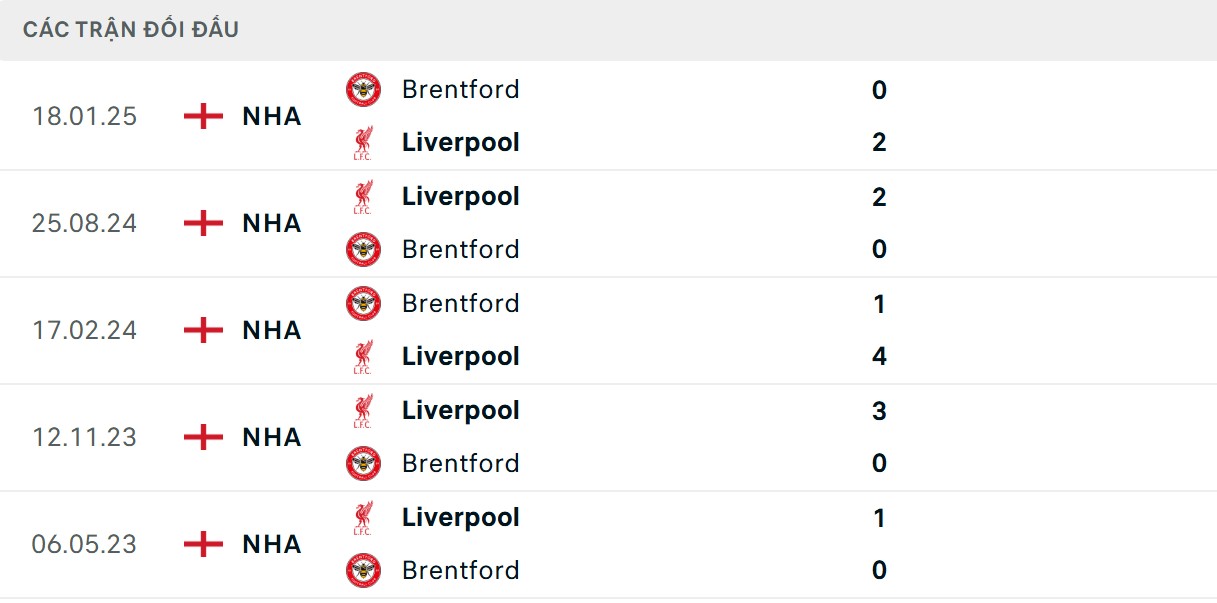This screenshot has width=1217, height=603.
Task: Open Brentford team name in 25.08.24 match
Action: [460, 249]
